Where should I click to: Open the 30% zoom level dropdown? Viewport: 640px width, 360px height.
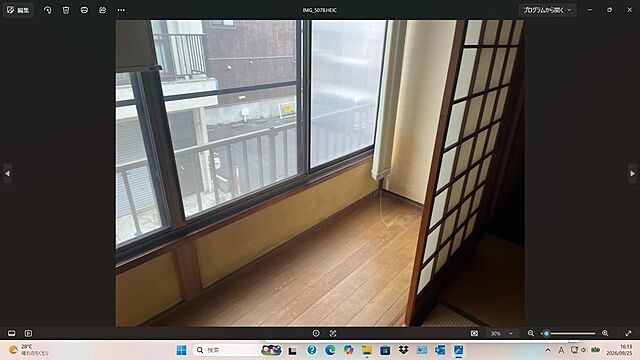click(x=502, y=333)
